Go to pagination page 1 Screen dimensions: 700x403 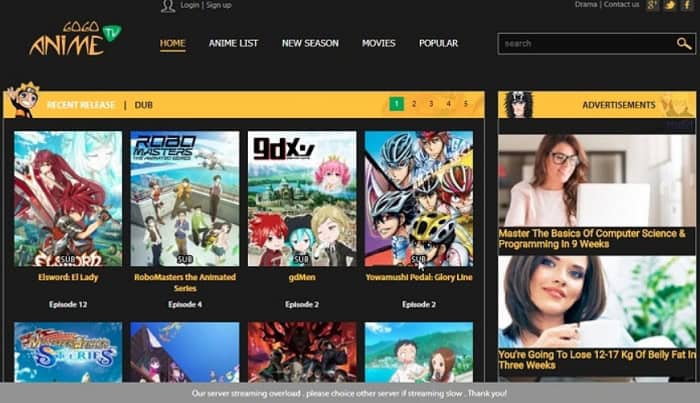396,104
